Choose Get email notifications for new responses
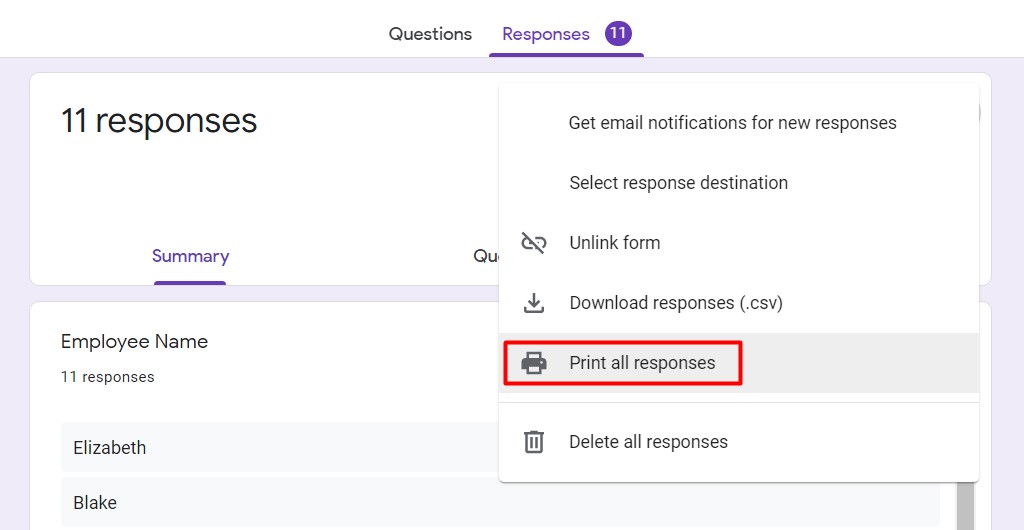 [732, 123]
